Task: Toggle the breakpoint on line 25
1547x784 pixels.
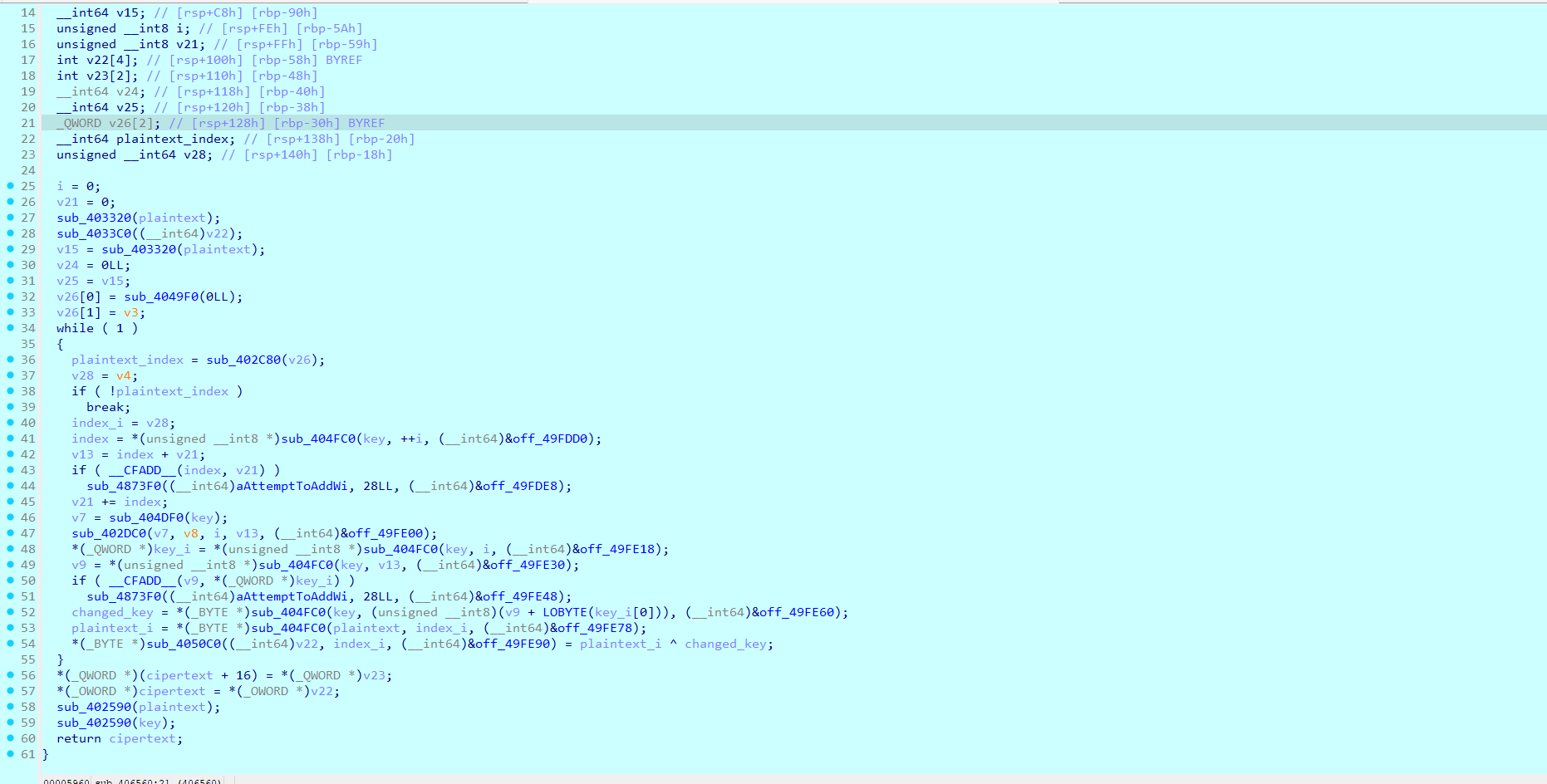Action: point(8,186)
